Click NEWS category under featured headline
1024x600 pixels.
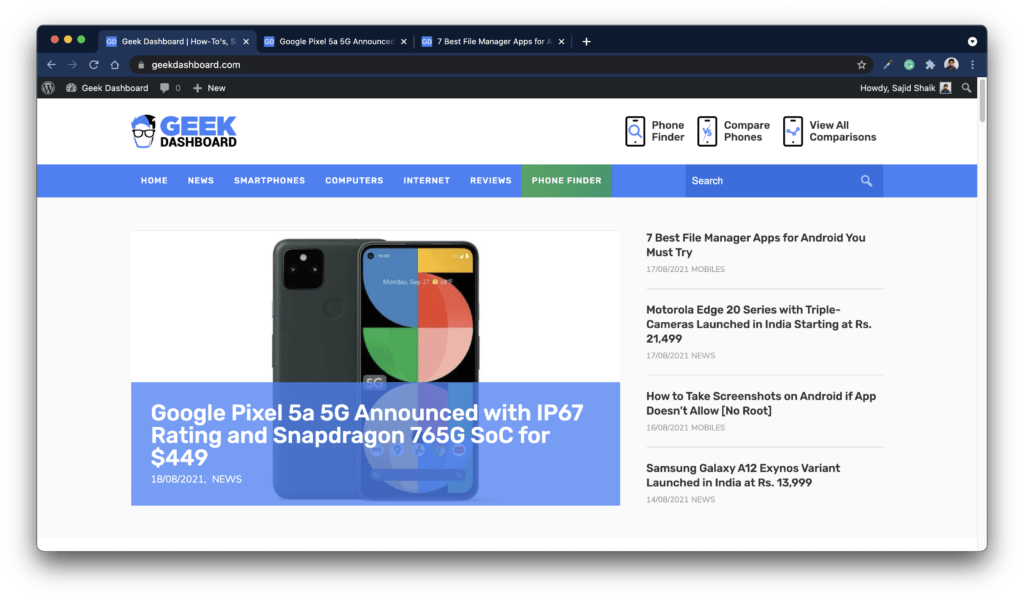coord(227,479)
